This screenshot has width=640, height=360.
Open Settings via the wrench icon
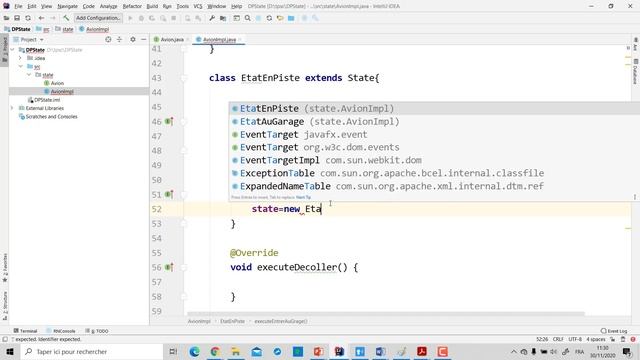[212, 18]
